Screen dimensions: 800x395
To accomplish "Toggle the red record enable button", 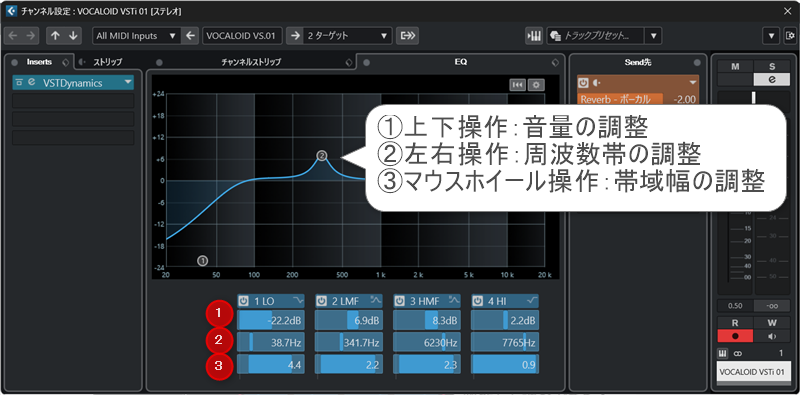I will pos(735,336).
